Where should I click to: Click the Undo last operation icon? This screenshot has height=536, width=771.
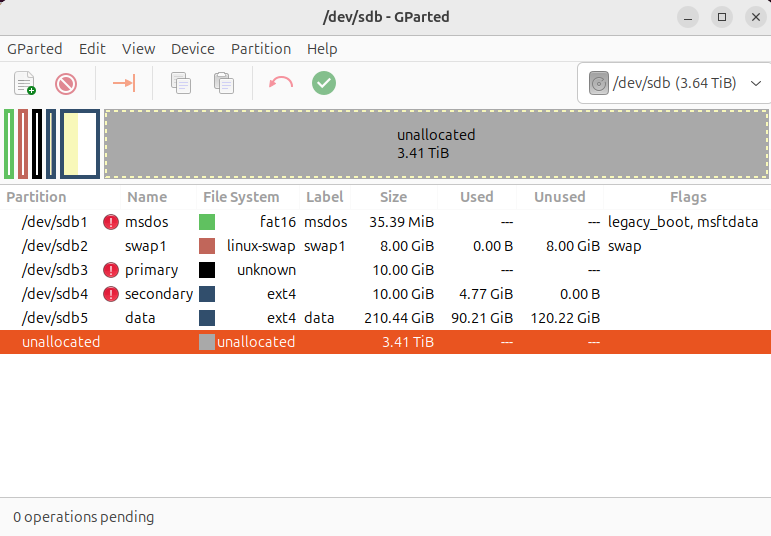[x=281, y=83]
